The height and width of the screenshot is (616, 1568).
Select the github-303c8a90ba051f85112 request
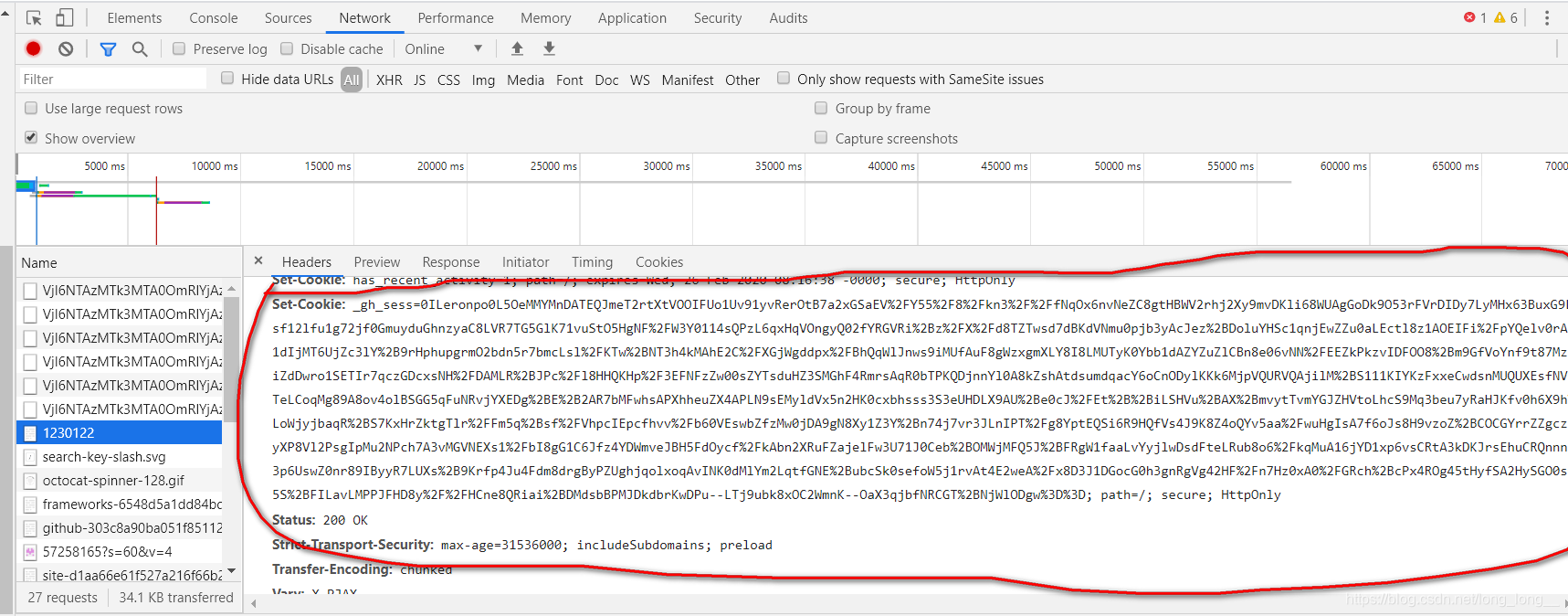tap(120, 528)
